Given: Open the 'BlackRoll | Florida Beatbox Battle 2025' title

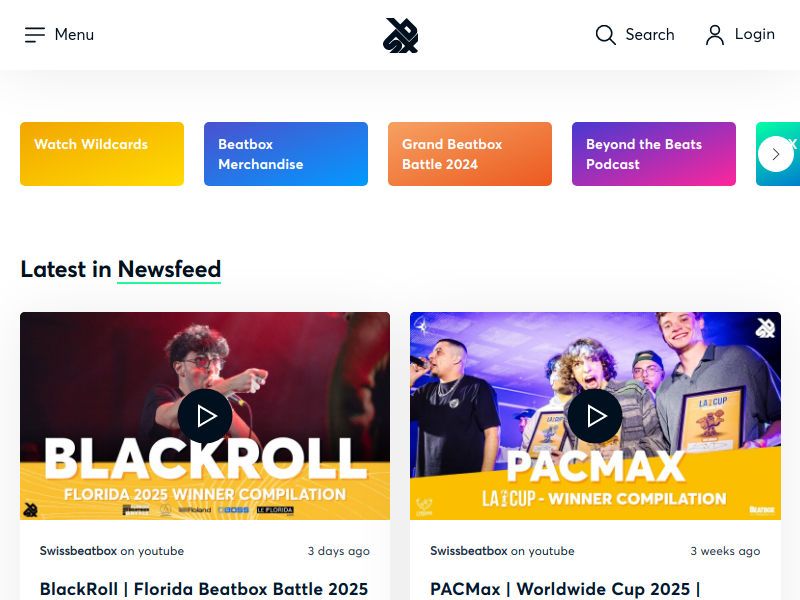Looking at the screenshot, I should tap(204, 589).
